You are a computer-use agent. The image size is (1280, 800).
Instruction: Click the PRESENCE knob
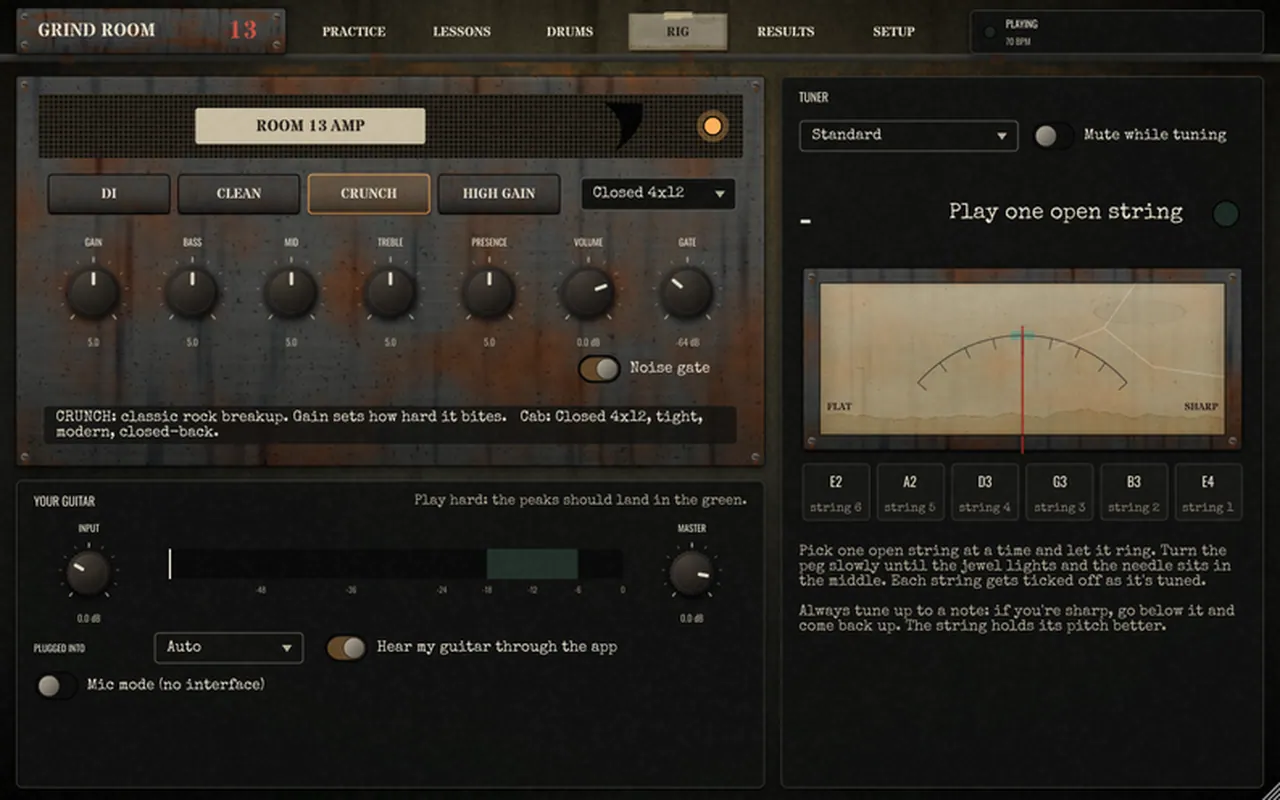click(x=489, y=293)
